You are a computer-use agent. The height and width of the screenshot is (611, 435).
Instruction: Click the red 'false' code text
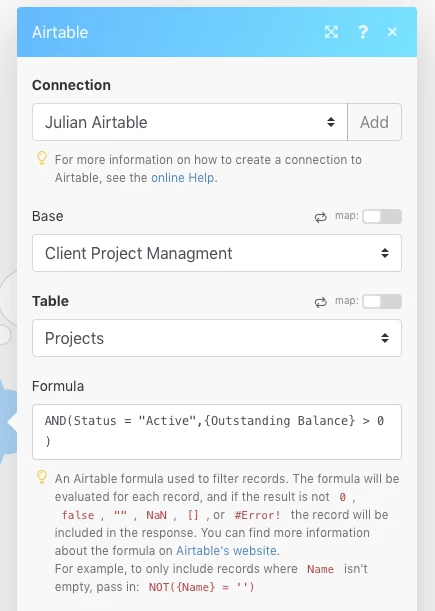tap(78, 515)
